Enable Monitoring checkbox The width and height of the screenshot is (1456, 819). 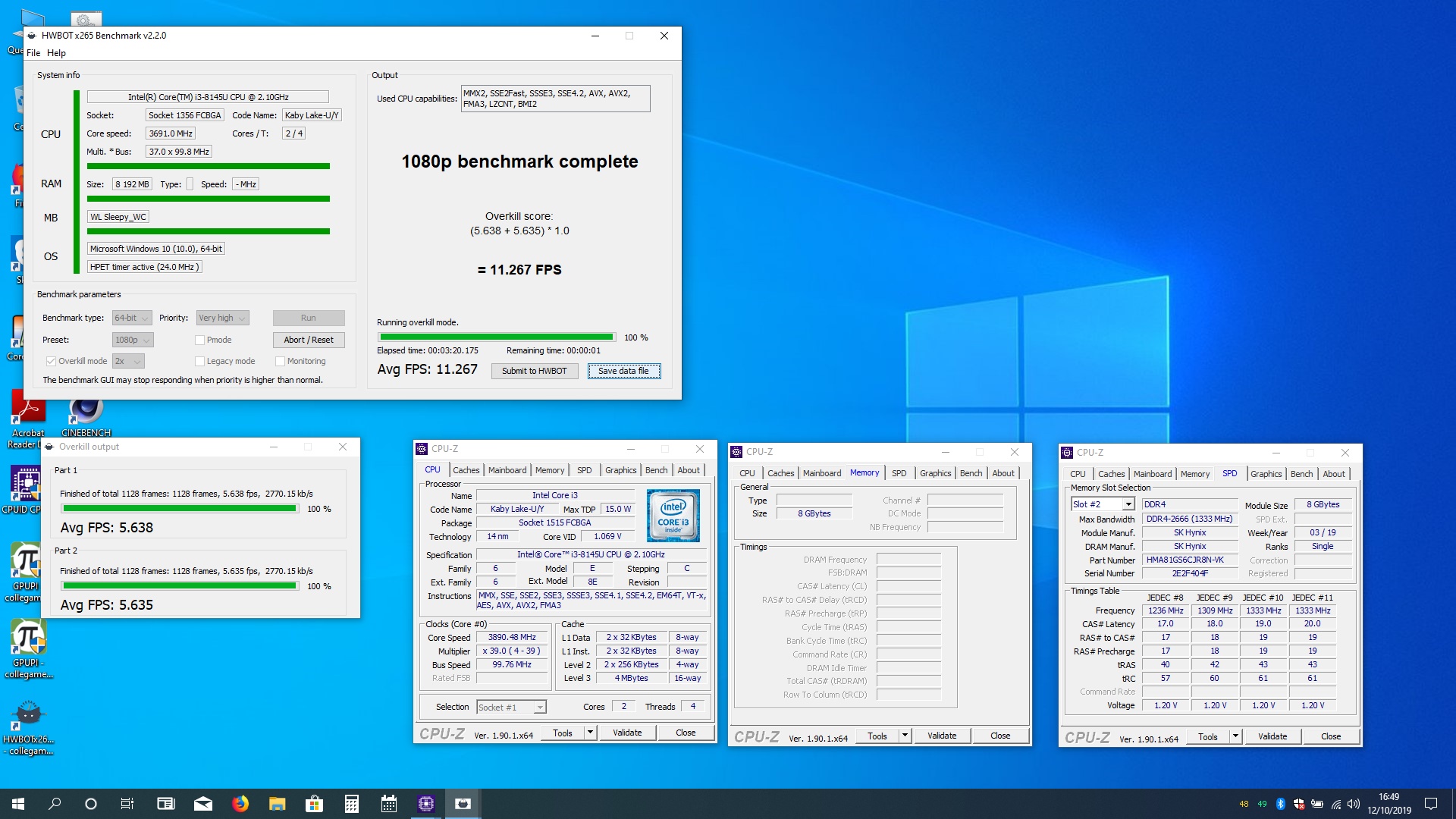pos(280,361)
